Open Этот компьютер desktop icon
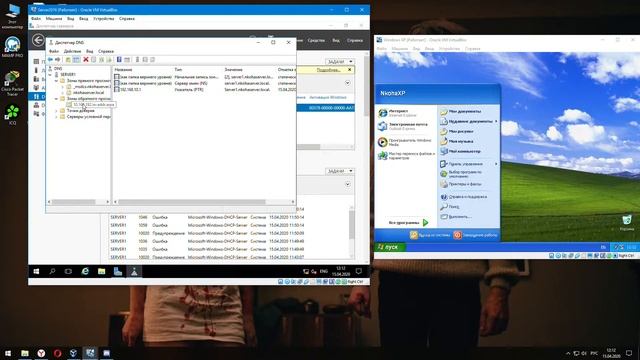 click(x=13, y=16)
